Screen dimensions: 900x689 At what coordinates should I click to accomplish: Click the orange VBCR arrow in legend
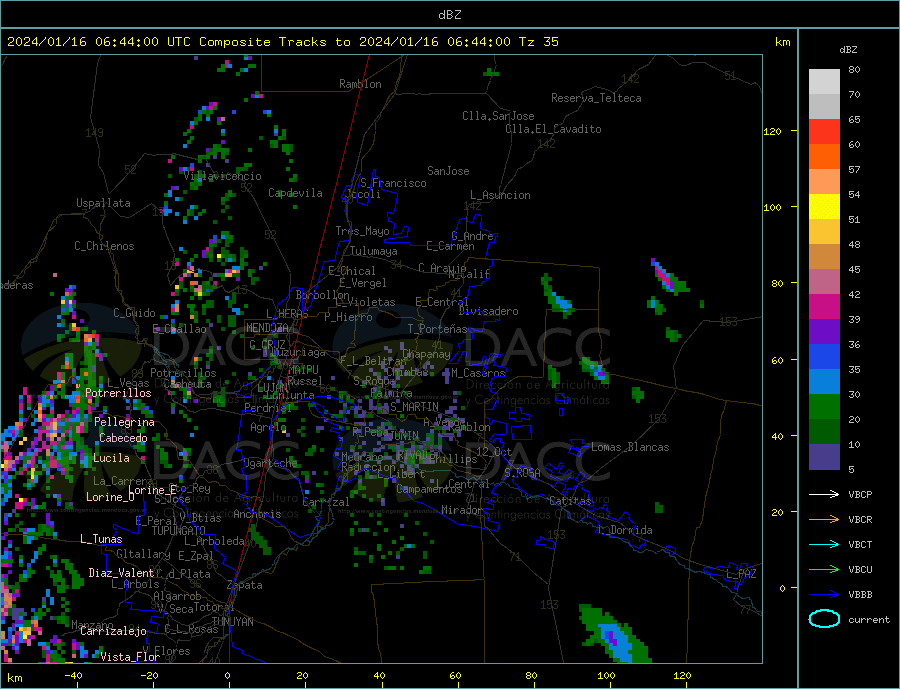coord(824,520)
